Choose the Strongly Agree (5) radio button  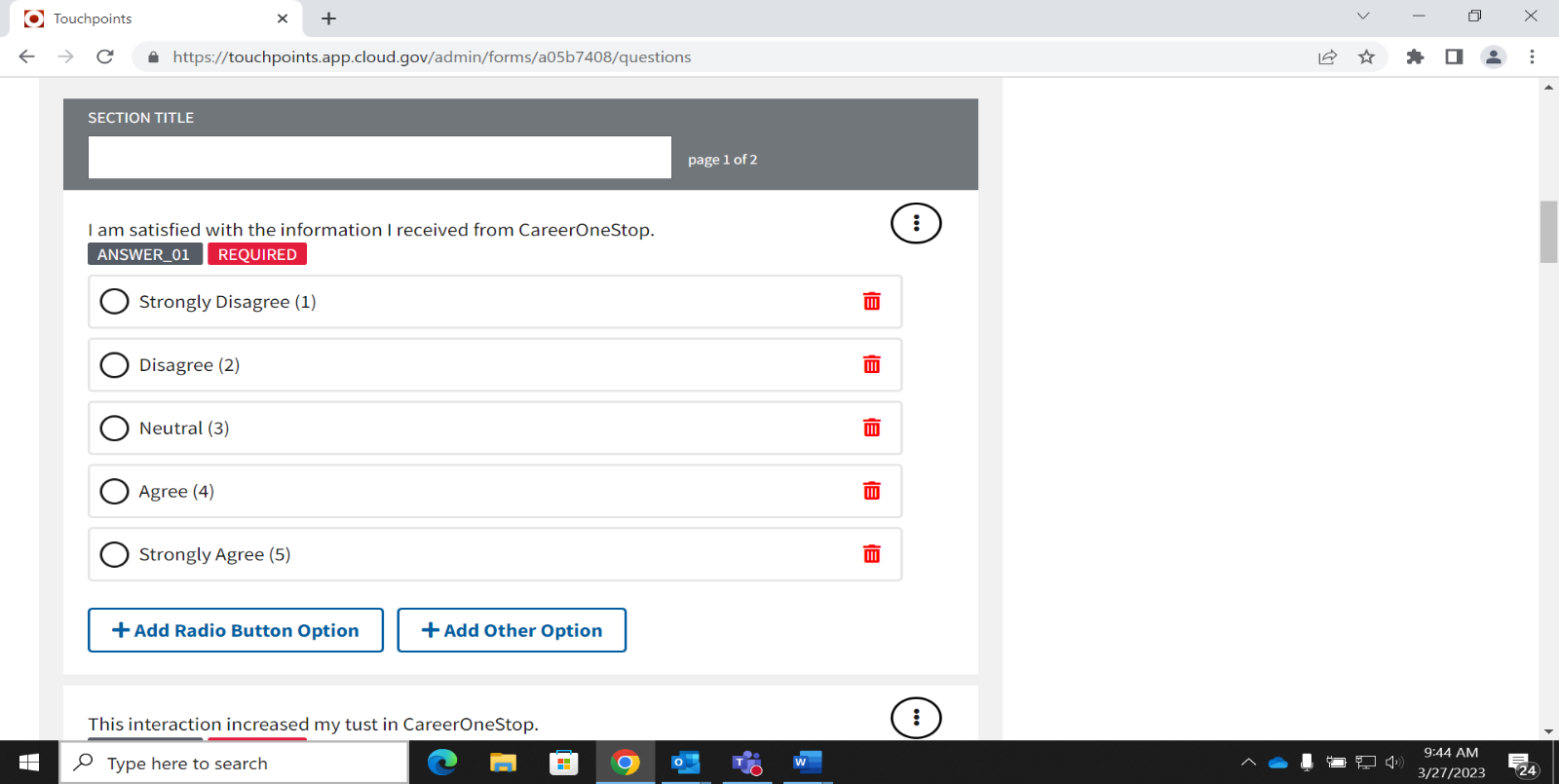(x=115, y=554)
